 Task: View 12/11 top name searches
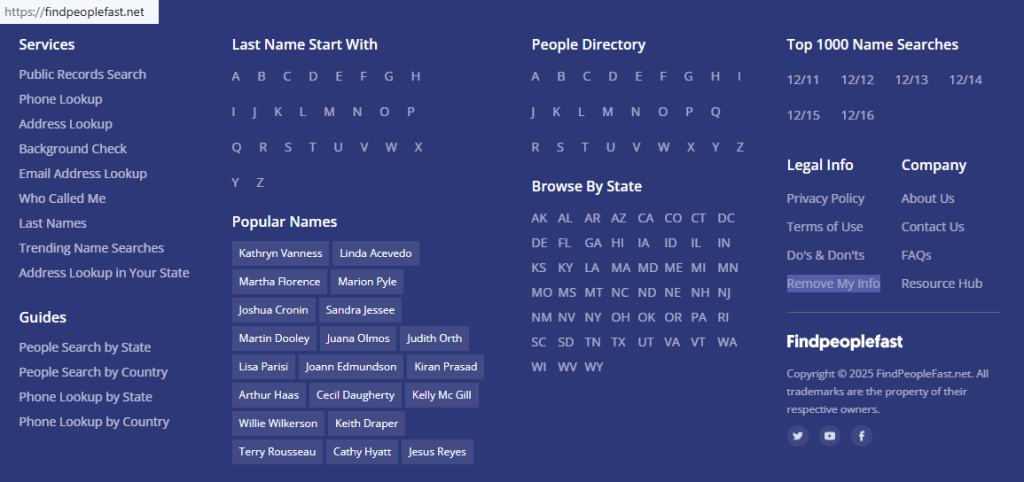click(803, 80)
